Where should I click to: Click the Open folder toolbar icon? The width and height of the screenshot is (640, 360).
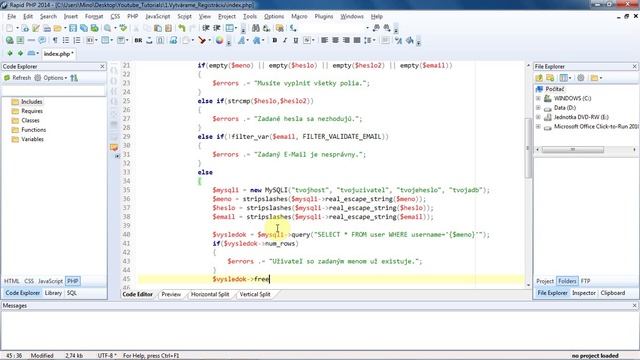(x=58, y=28)
